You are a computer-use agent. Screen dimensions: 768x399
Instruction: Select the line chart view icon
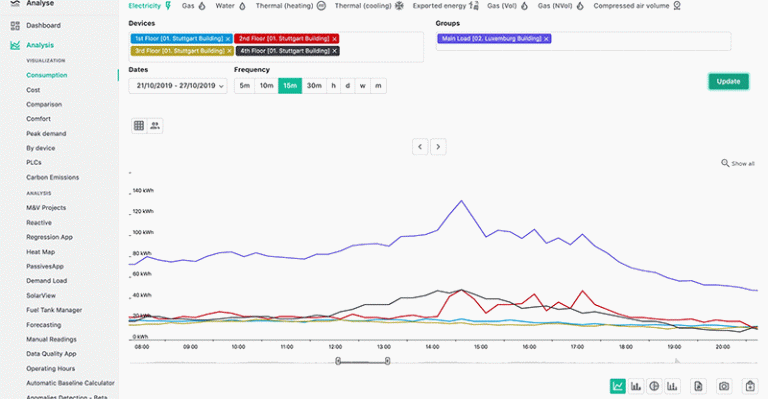[618, 386]
